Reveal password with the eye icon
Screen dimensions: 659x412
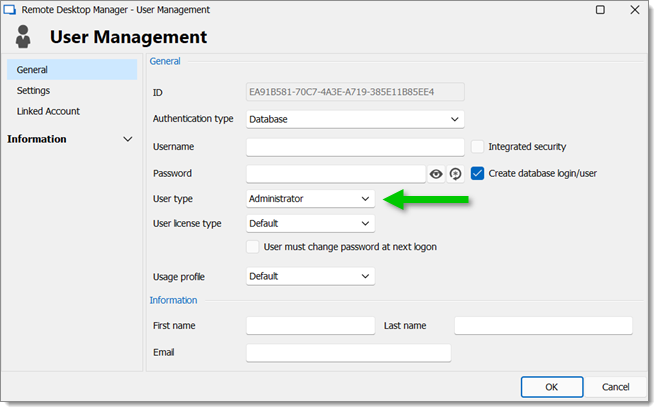pos(436,174)
